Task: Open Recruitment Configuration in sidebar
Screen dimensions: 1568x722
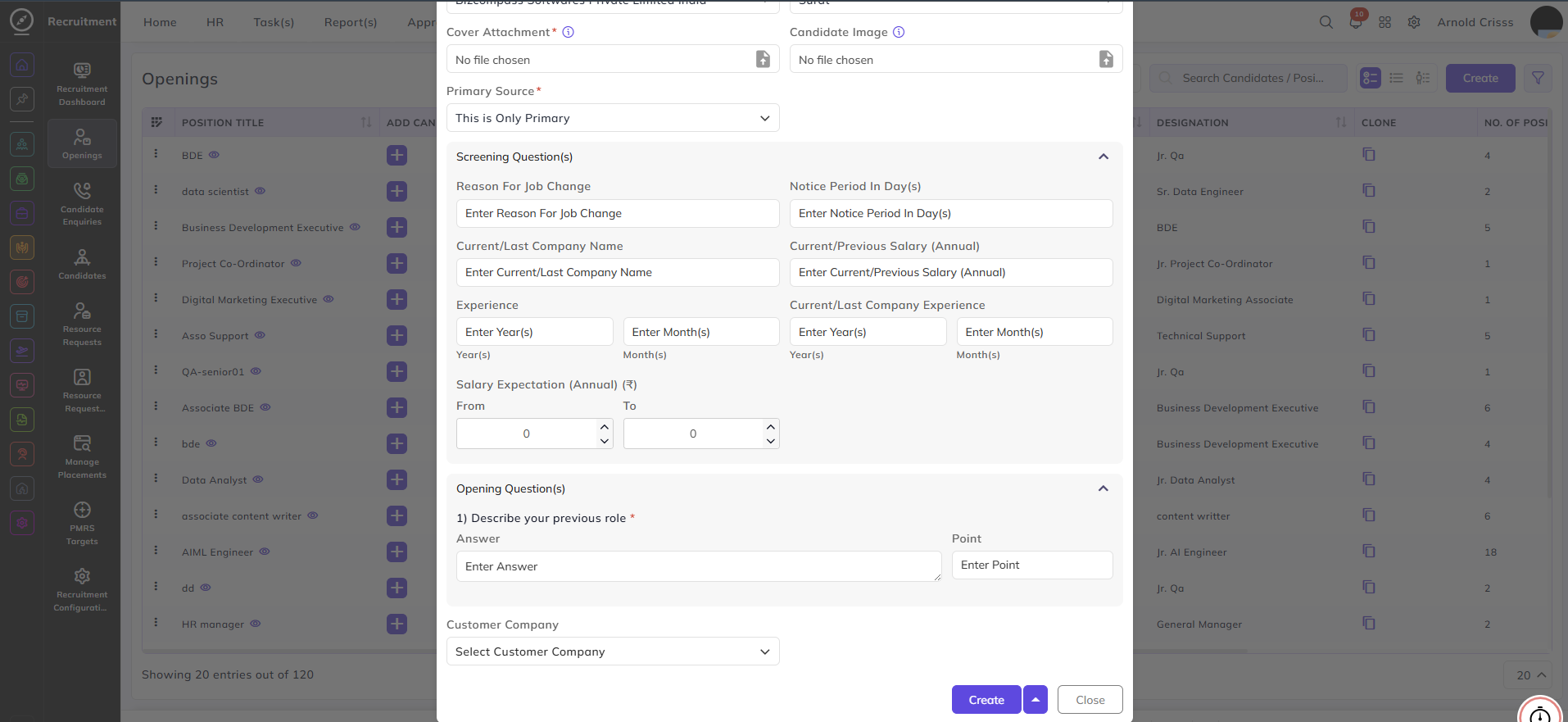Action: pyautogui.click(x=82, y=589)
